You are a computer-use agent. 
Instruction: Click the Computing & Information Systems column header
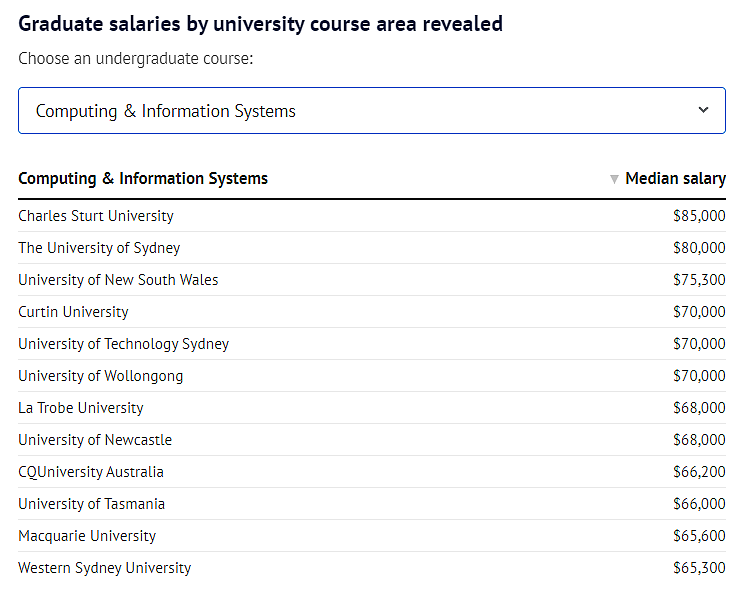click(x=143, y=178)
